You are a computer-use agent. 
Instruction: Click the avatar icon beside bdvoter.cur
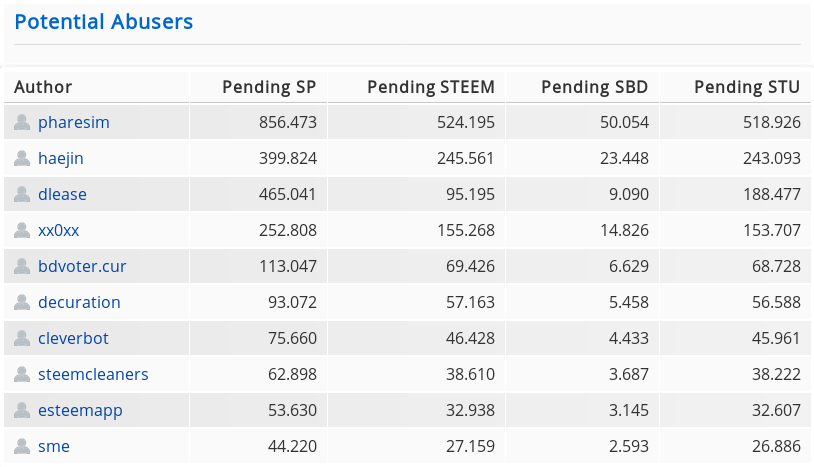point(22,266)
